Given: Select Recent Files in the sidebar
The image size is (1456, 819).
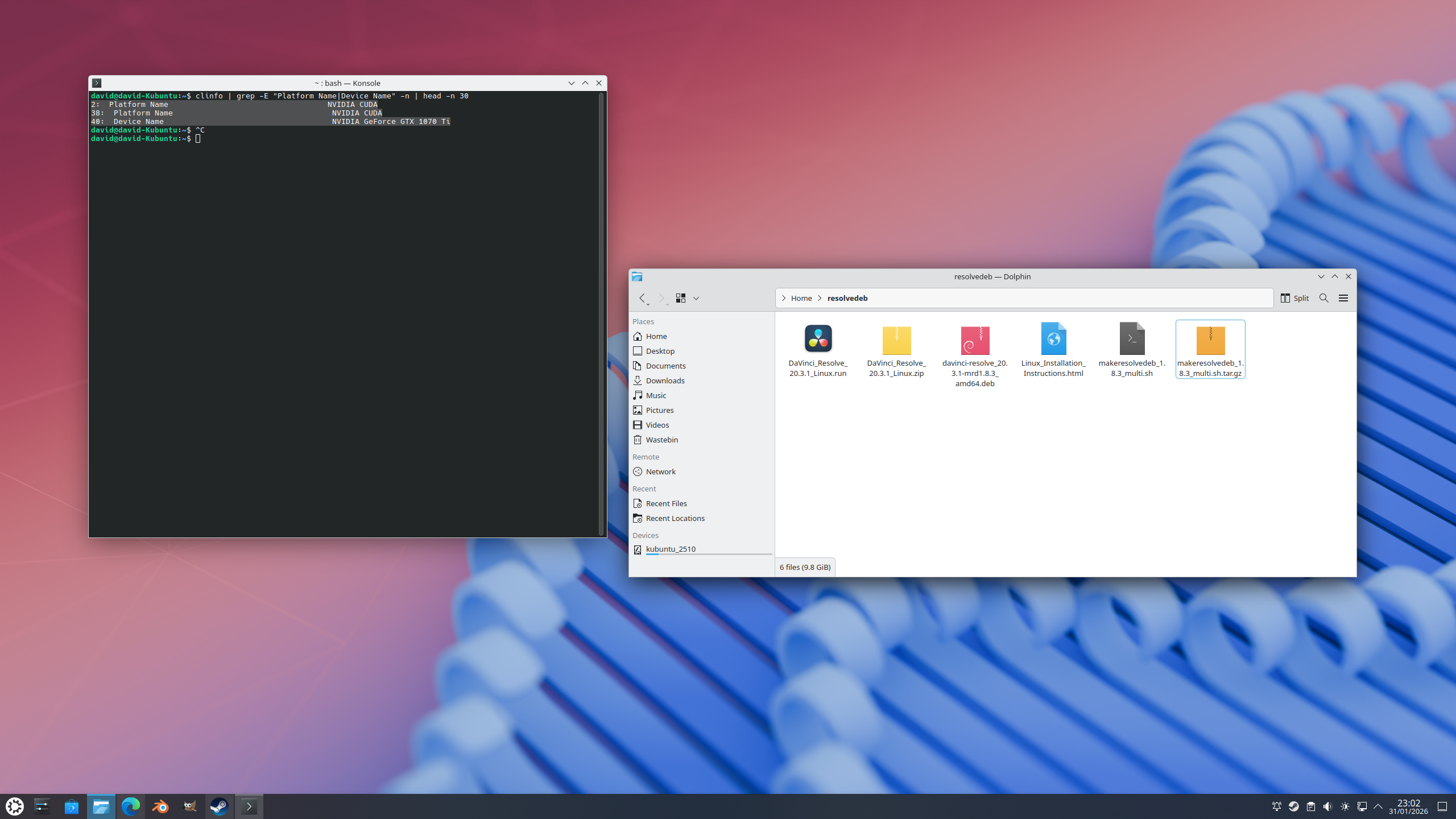Looking at the screenshot, I should tap(666, 503).
